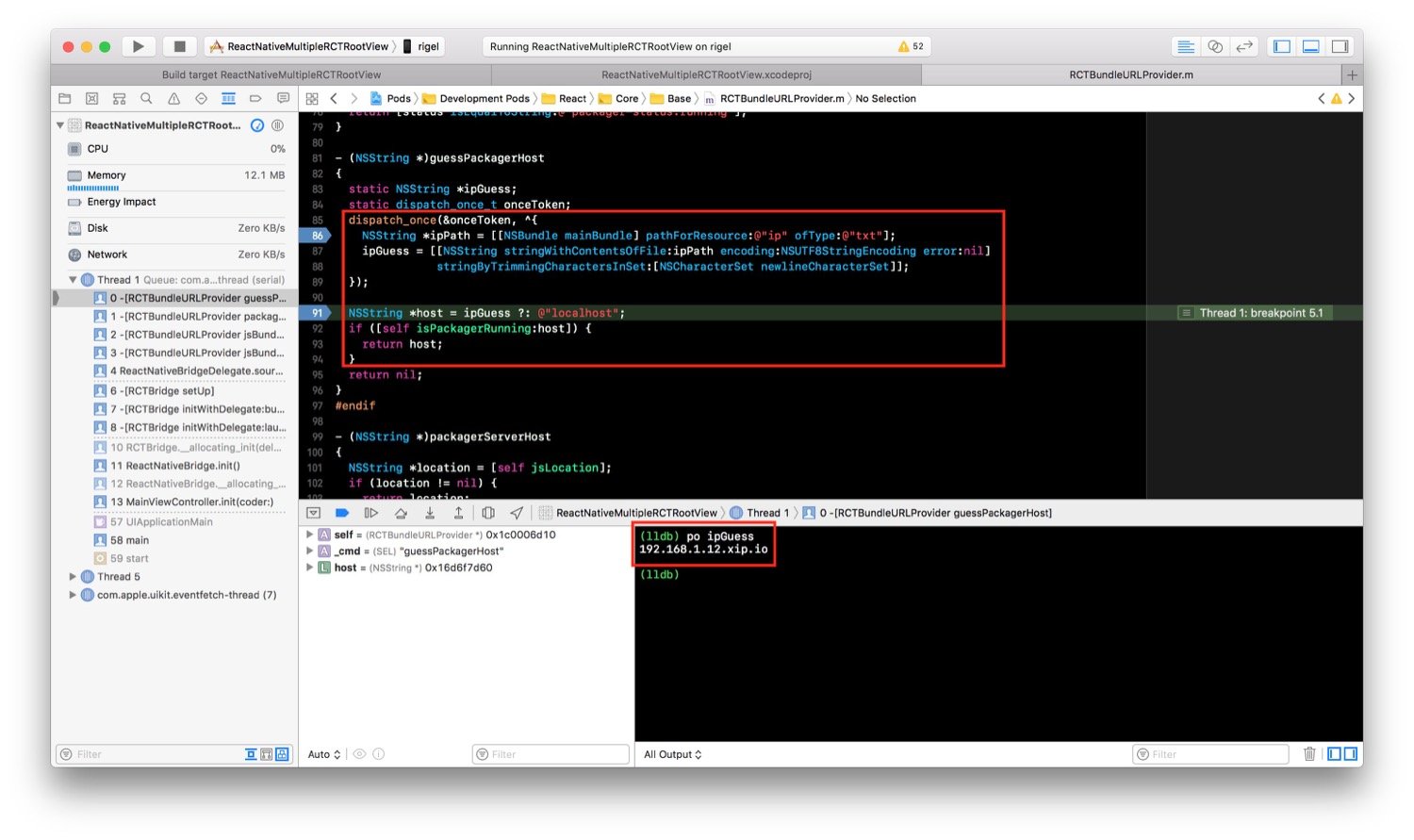Go forward in editor history
This screenshot has height=840, width=1414.
pyautogui.click(x=353, y=98)
